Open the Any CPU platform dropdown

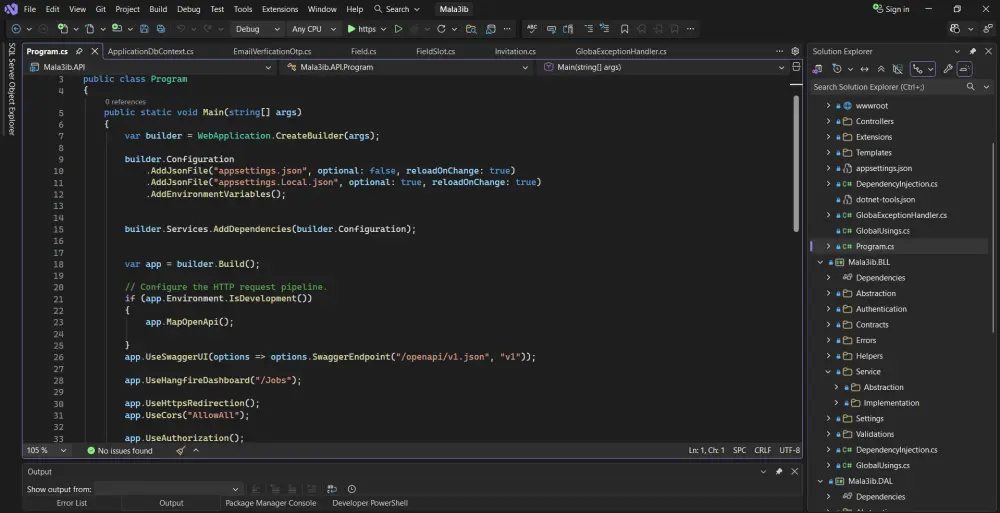click(x=313, y=29)
